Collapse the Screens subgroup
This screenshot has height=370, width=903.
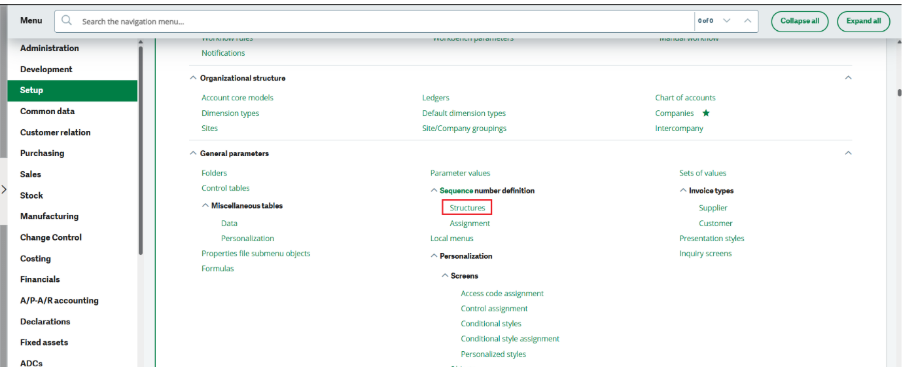point(445,275)
